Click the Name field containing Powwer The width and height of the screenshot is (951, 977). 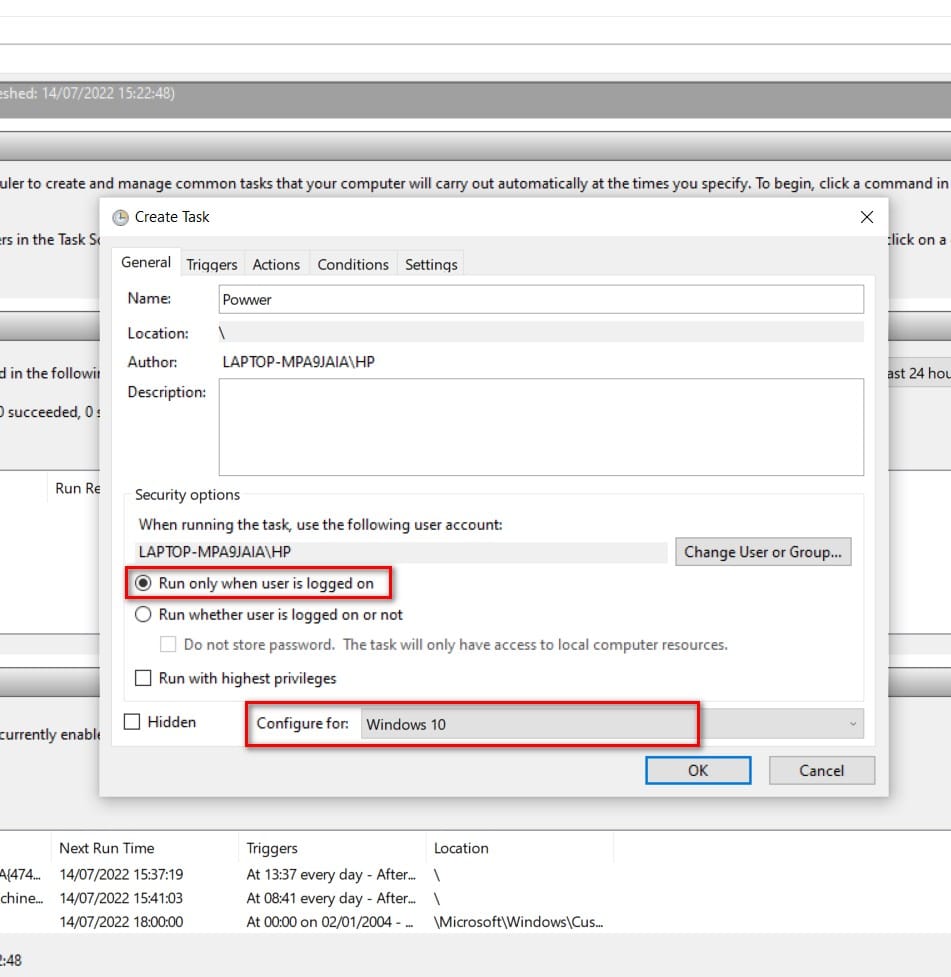pyautogui.click(x=541, y=300)
